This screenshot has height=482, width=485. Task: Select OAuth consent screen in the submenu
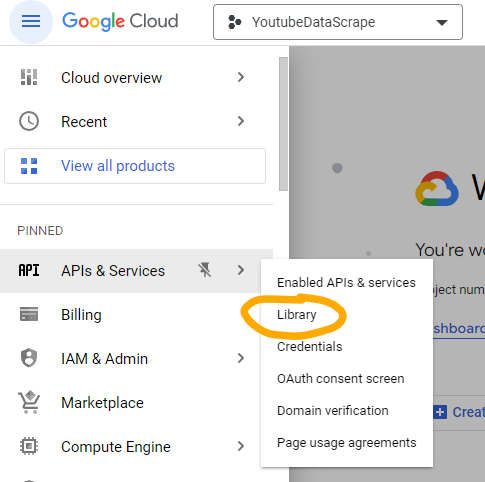(x=347, y=379)
